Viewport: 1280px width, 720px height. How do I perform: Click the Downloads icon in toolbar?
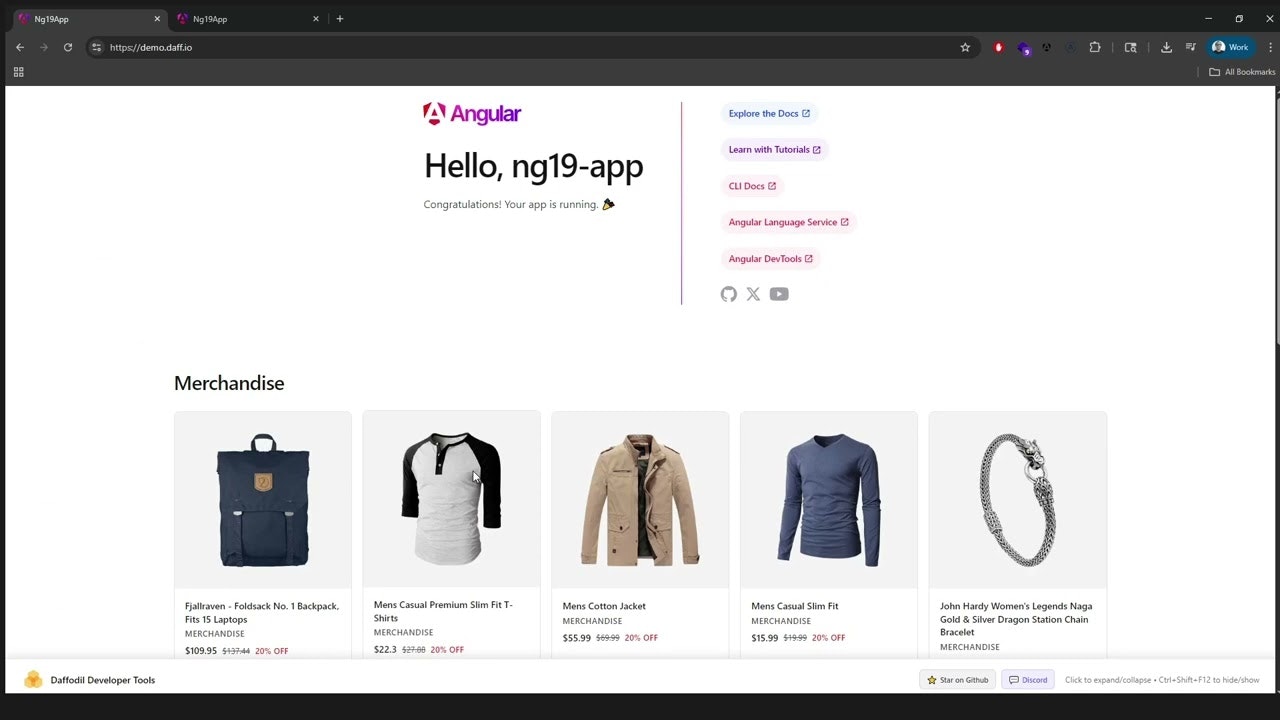pos(1166,47)
